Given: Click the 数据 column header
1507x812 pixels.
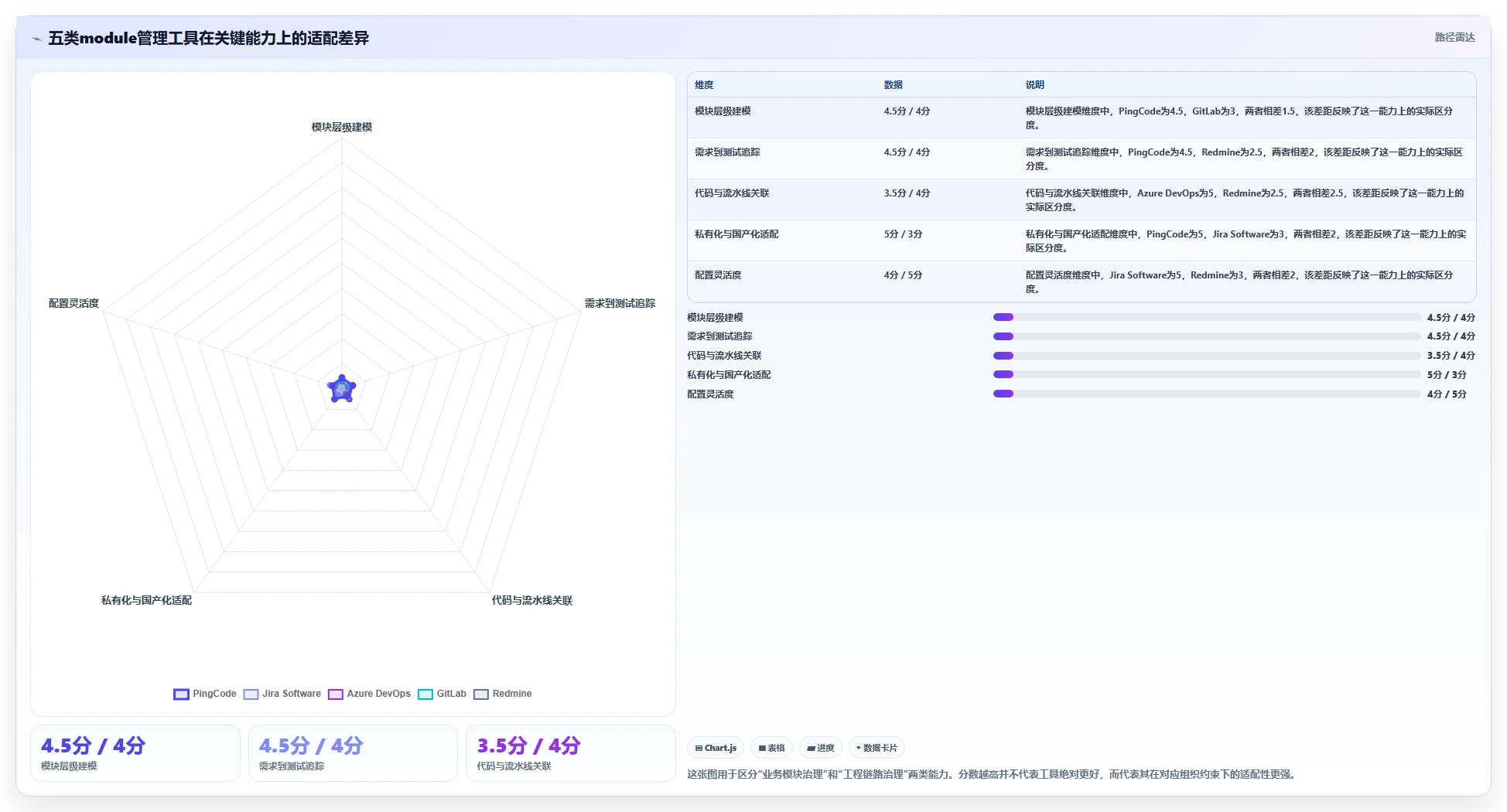Looking at the screenshot, I should 894,85.
